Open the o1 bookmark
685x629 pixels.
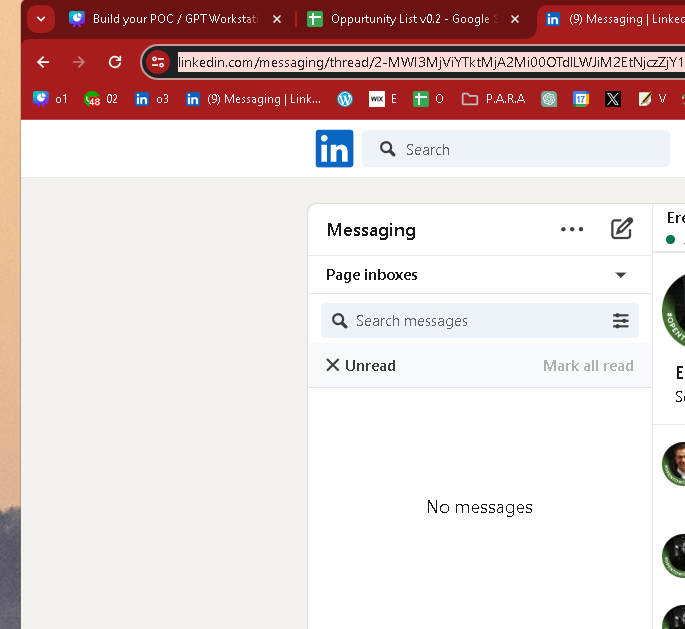(50, 99)
